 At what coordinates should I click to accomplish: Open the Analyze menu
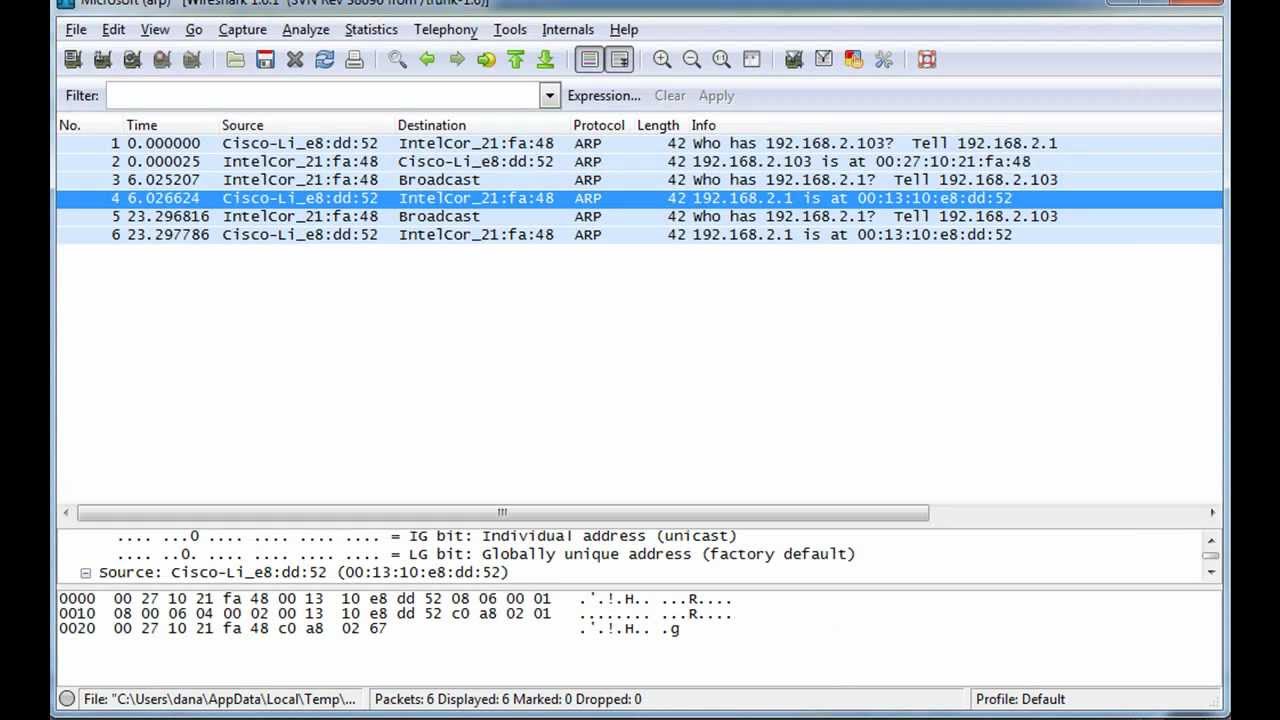[x=306, y=30]
